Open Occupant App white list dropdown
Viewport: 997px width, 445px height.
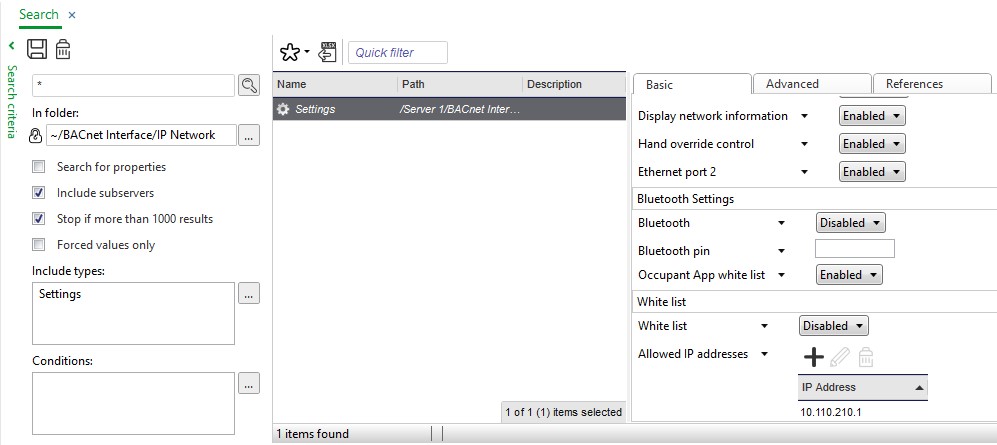[x=849, y=275]
